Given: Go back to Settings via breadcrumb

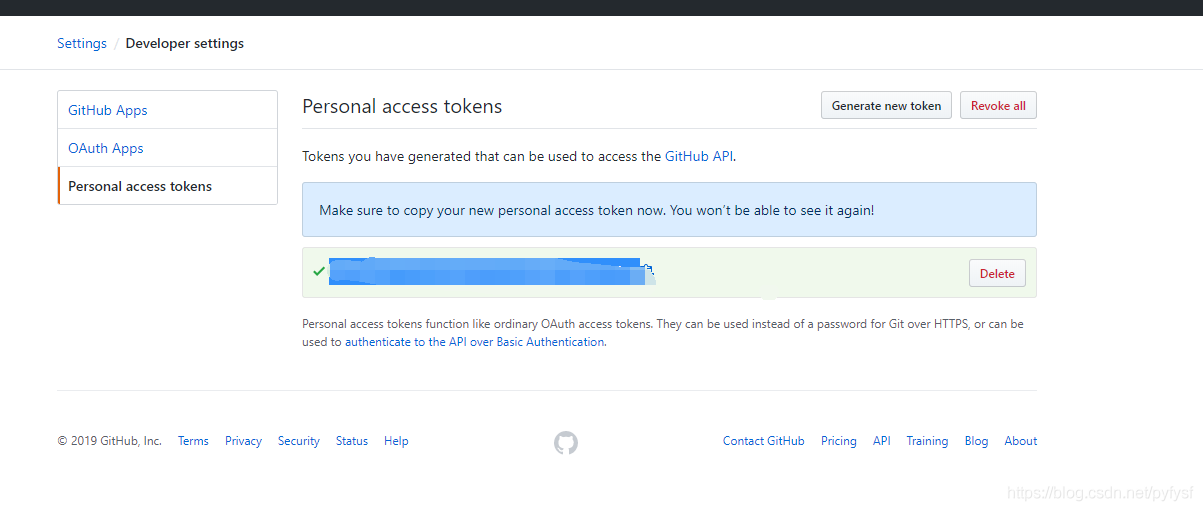Looking at the screenshot, I should tap(82, 44).
